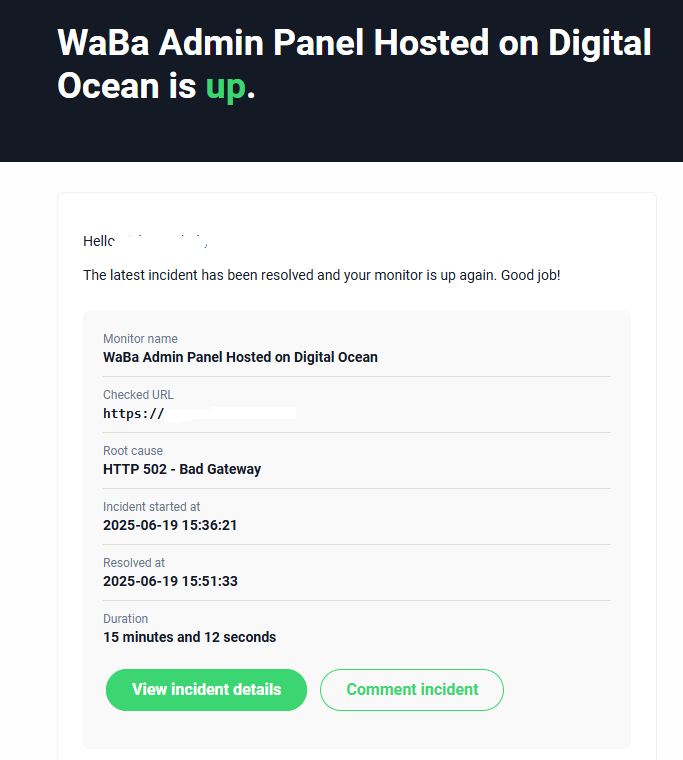683x760 pixels.
Task: Select the bold monitor name value in details card
Action: (x=240, y=357)
